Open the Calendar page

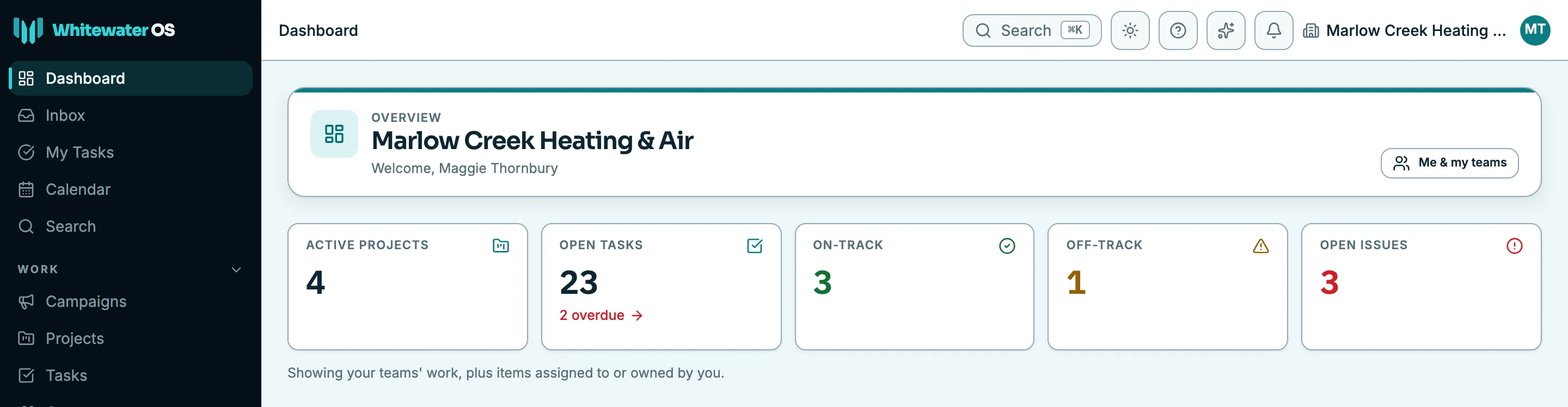[130, 190]
